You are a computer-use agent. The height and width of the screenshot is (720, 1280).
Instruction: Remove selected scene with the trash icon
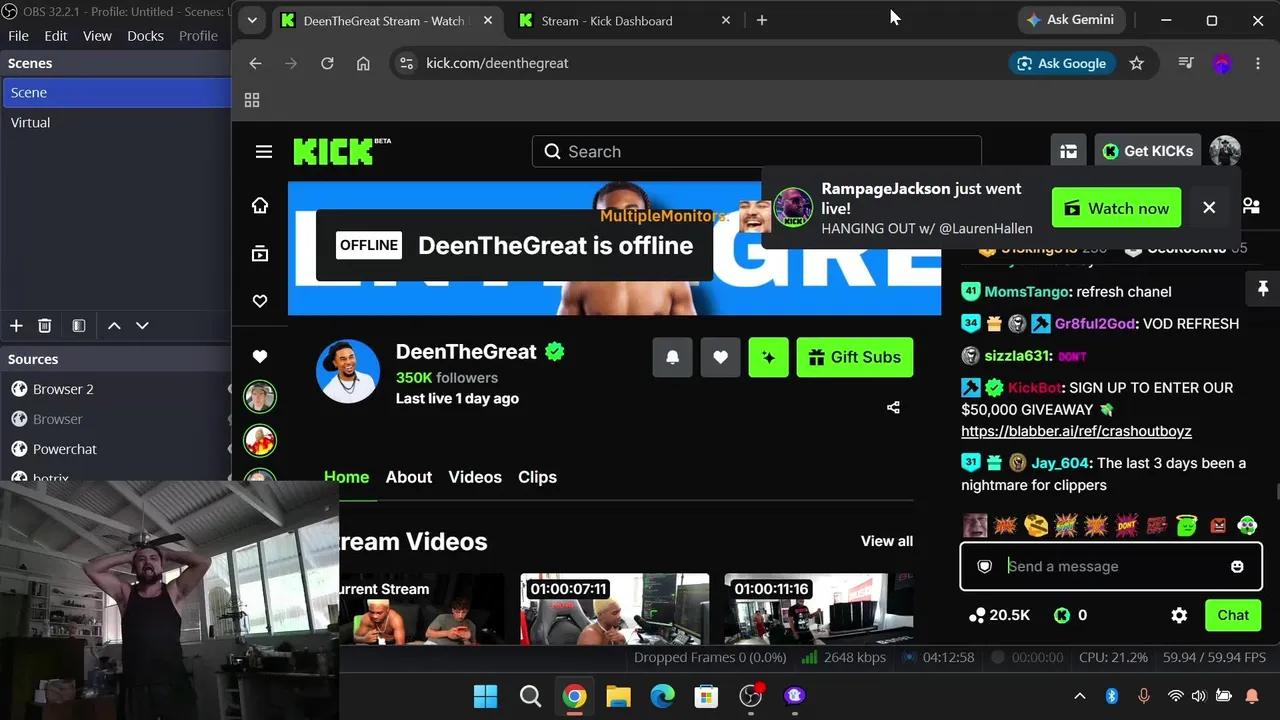pos(45,326)
